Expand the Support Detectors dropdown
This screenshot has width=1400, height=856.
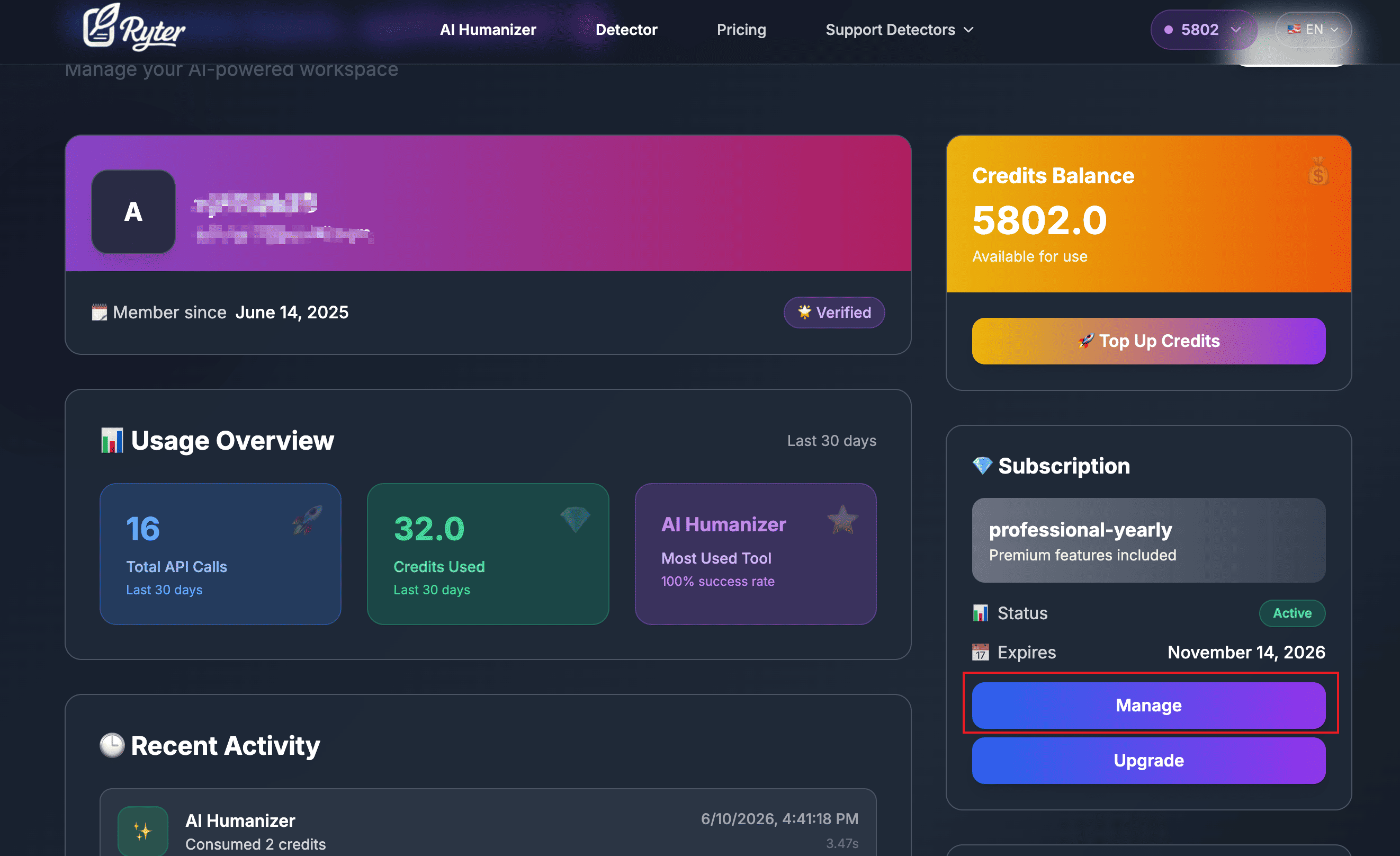pyautogui.click(x=900, y=30)
